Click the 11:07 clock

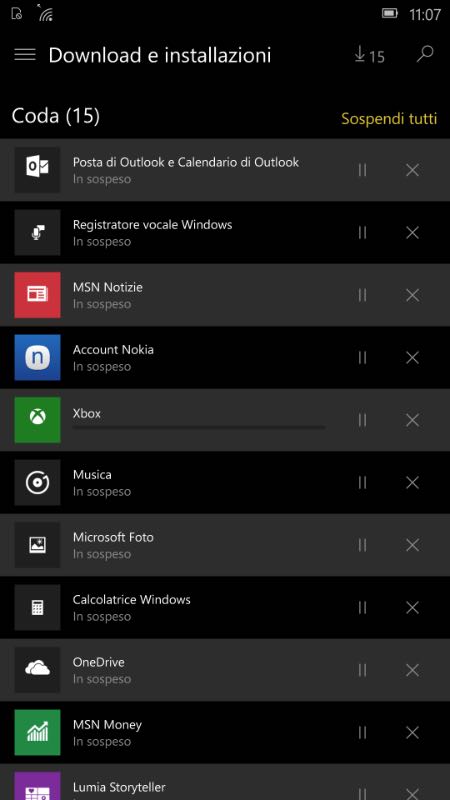click(x=424, y=14)
